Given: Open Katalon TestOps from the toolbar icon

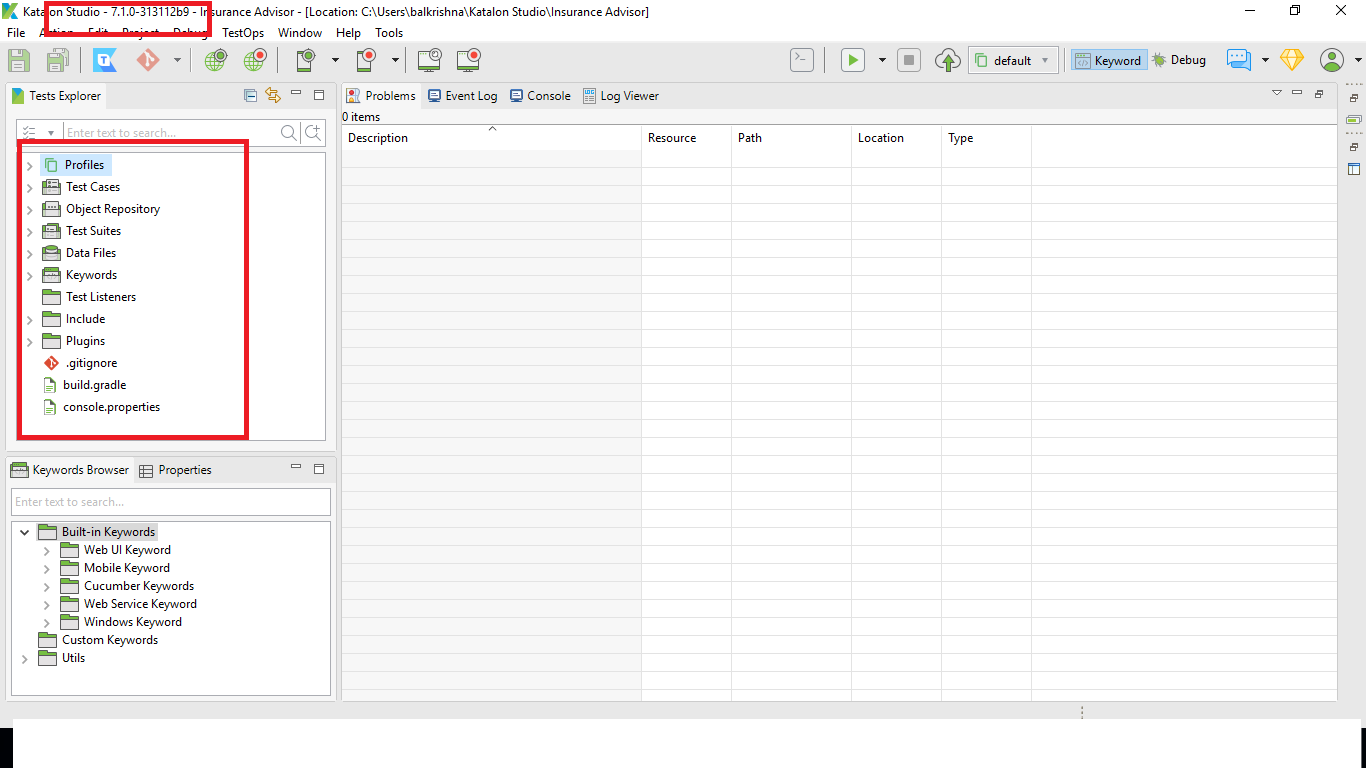Looking at the screenshot, I should pyautogui.click(x=105, y=60).
